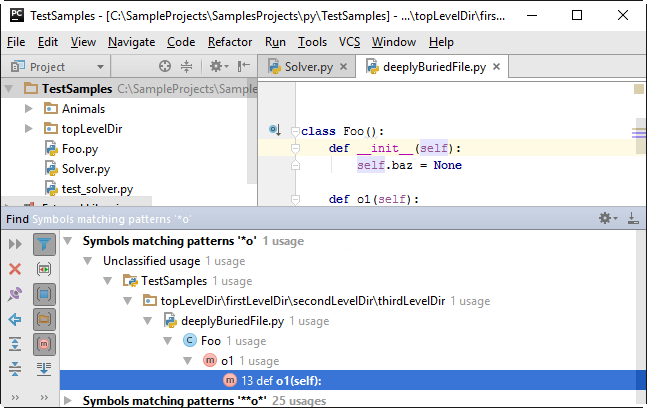Open the Tools menu

pyautogui.click(x=312, y=42)
